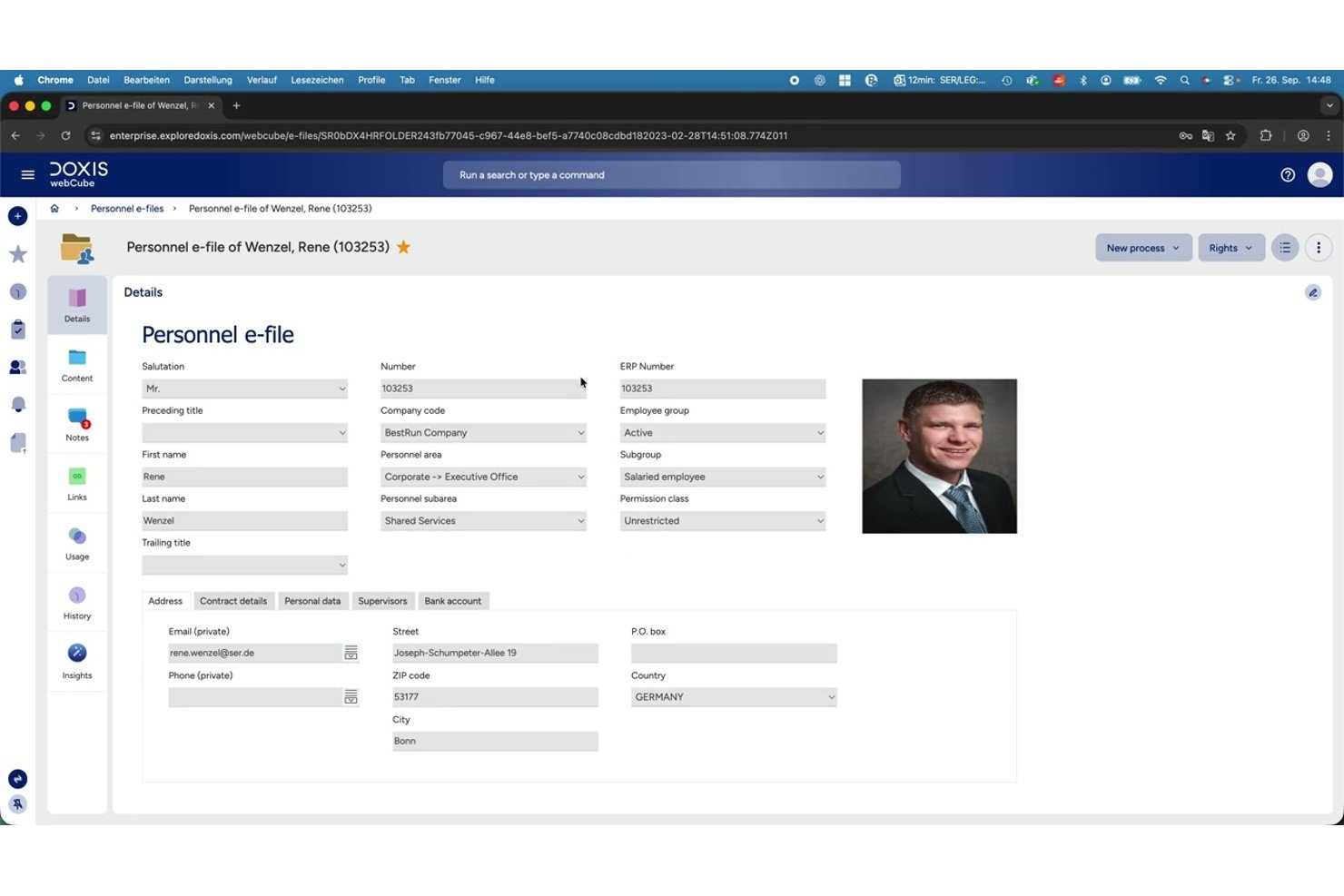The image size is (1344, 896).
Task: Reload the page in Chrome
Action: pos(65,135)
